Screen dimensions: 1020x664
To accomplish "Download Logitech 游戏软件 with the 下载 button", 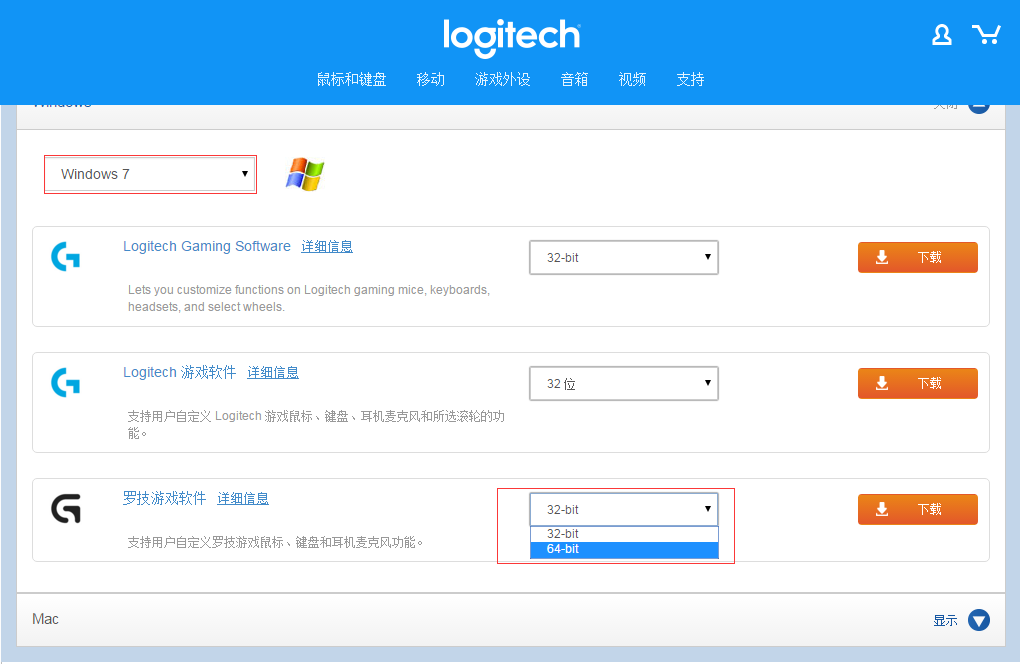I will coord(917,383).
